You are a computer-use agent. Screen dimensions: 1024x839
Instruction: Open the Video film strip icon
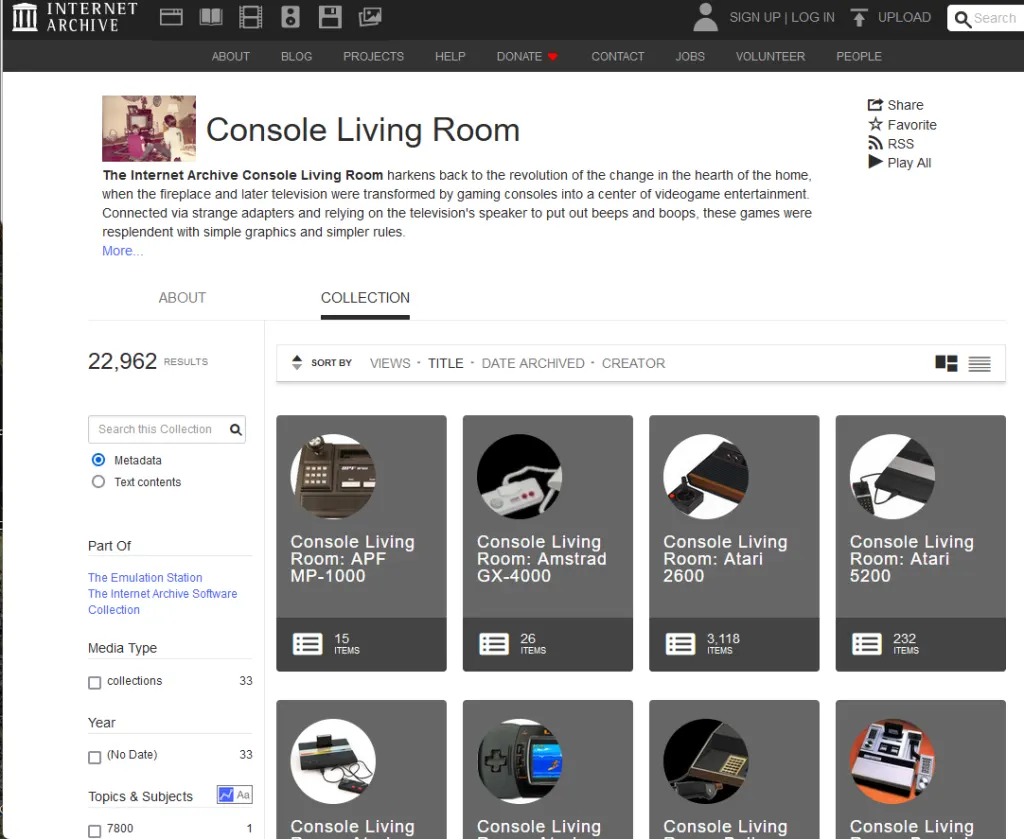coord(251,17)
